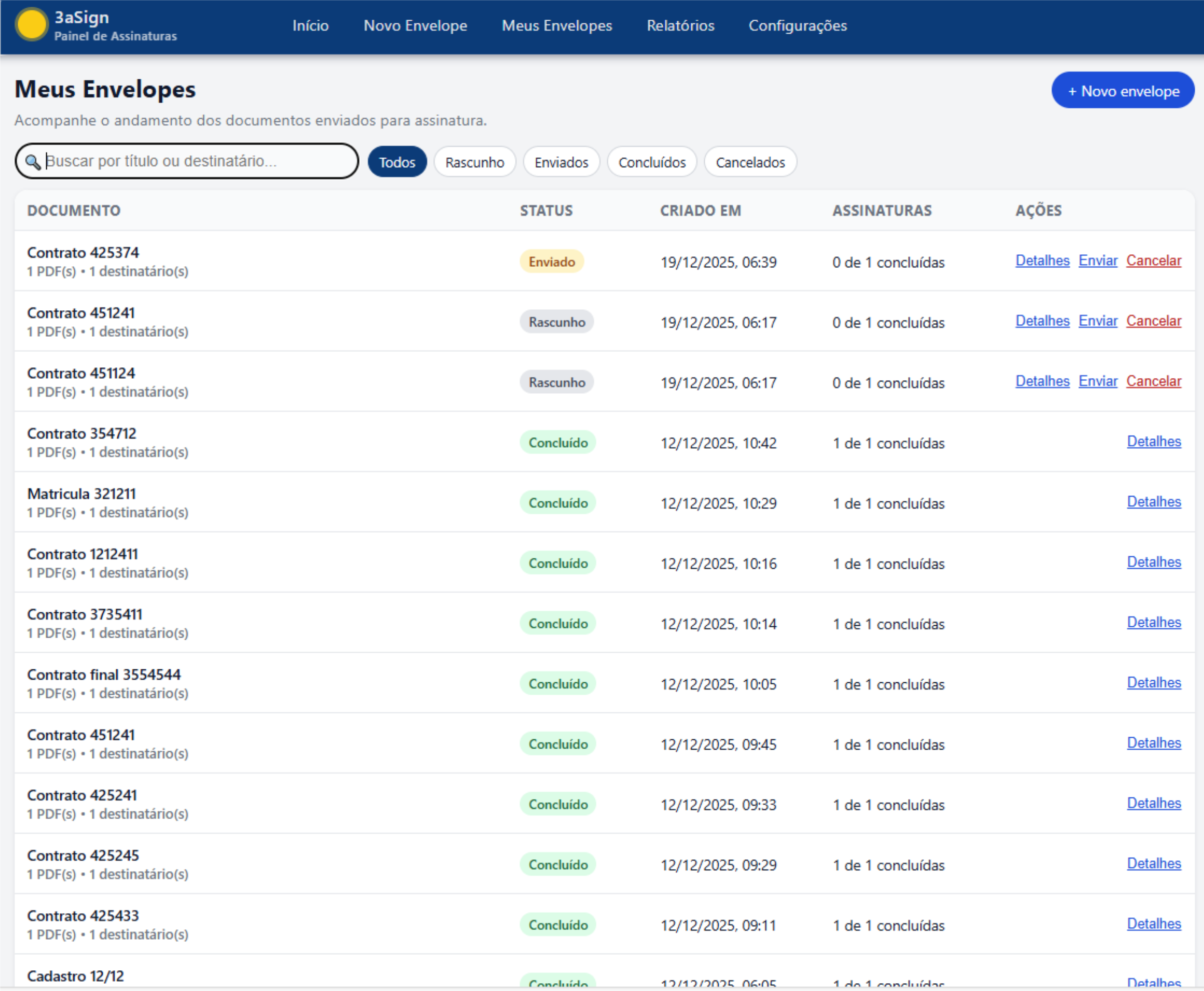View Detalhes of Contrato final 3554544
Viewport: 1204px width, 991px height.
coord(1153,683)
